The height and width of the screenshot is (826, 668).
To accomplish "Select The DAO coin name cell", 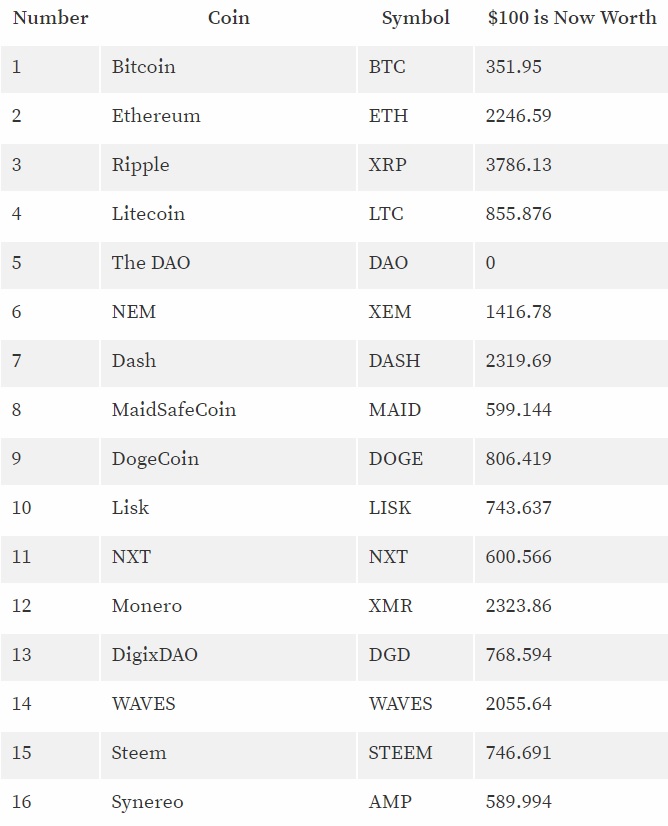I will click(151, 263).
